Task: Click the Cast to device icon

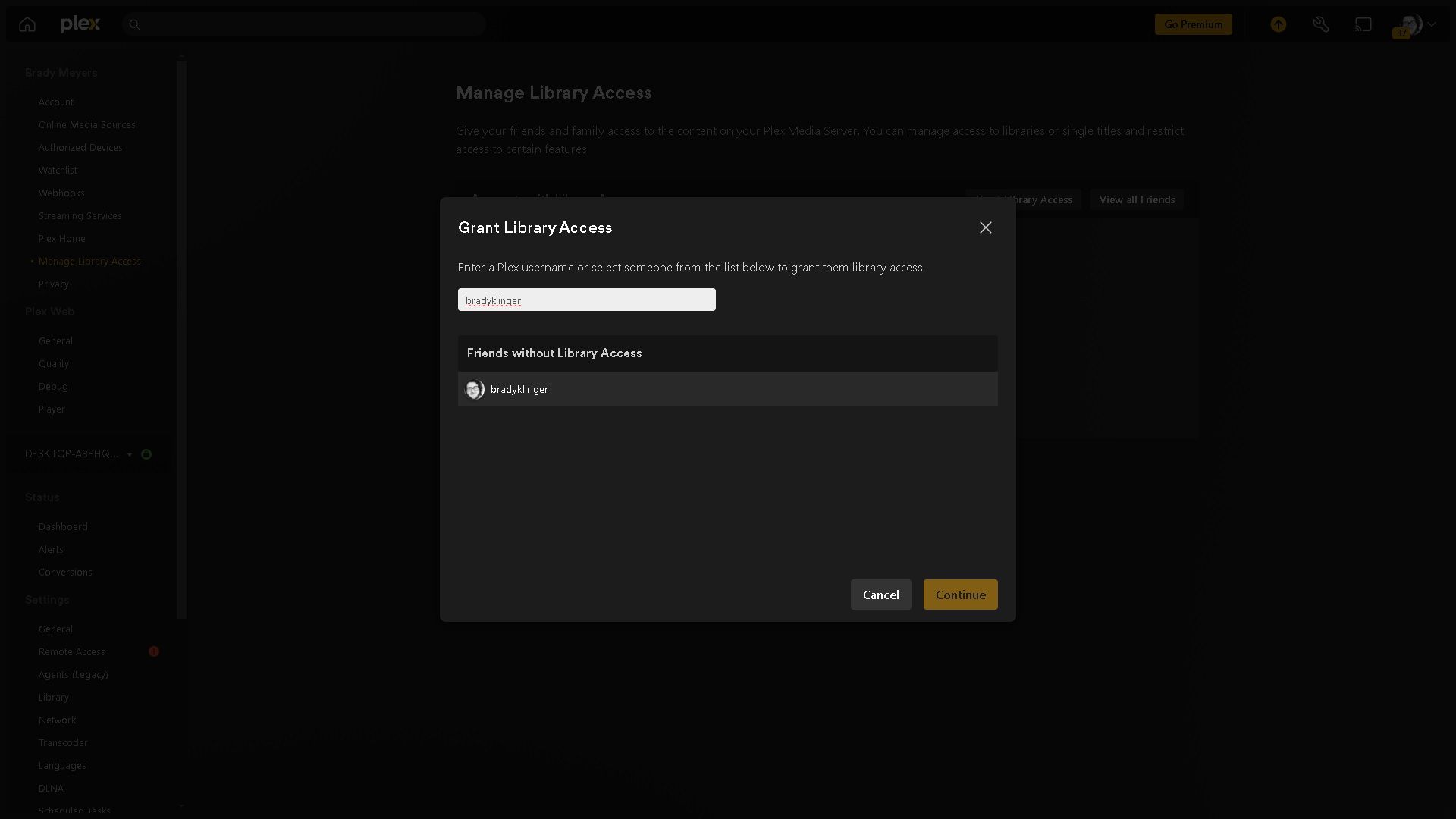Action: click(1363, 24)
